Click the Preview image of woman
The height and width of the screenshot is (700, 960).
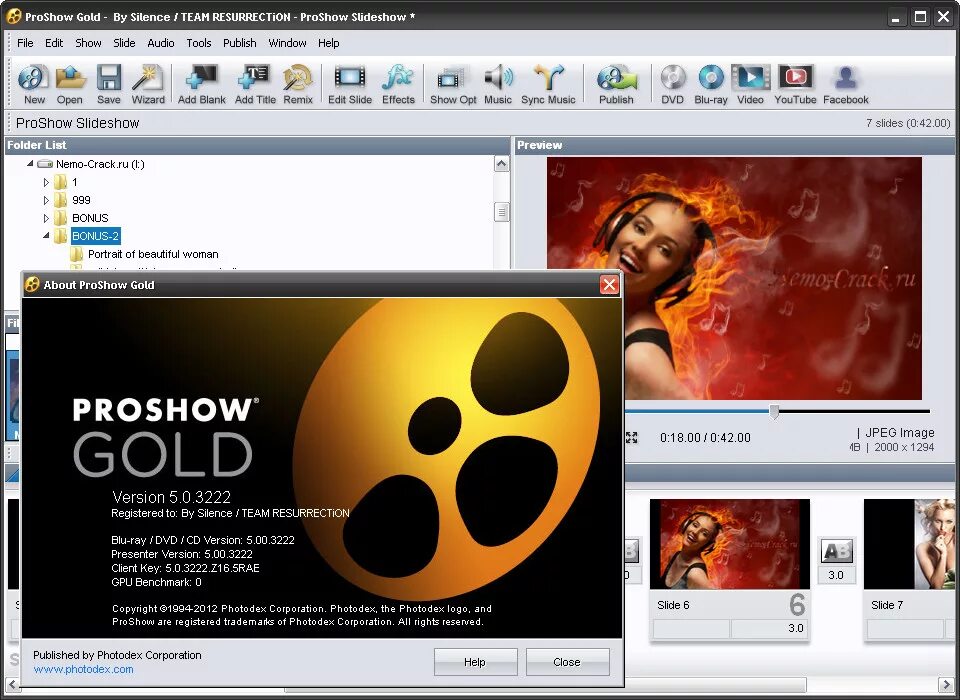734,279
